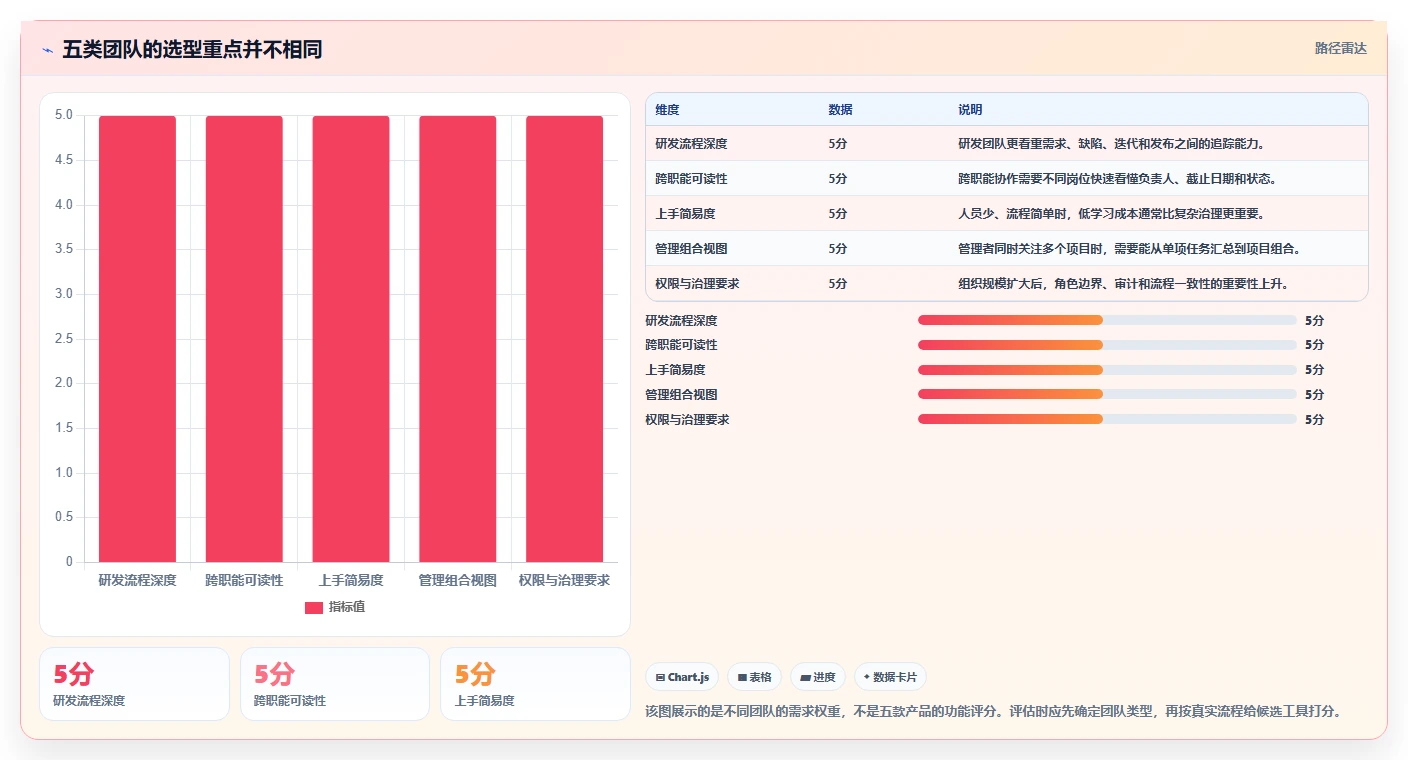Viewport: 1408px width, 760px height.
Task: Select the 跨职能可读性 bar in the chart
Action: pyautogui.click(x=244, y=339)
